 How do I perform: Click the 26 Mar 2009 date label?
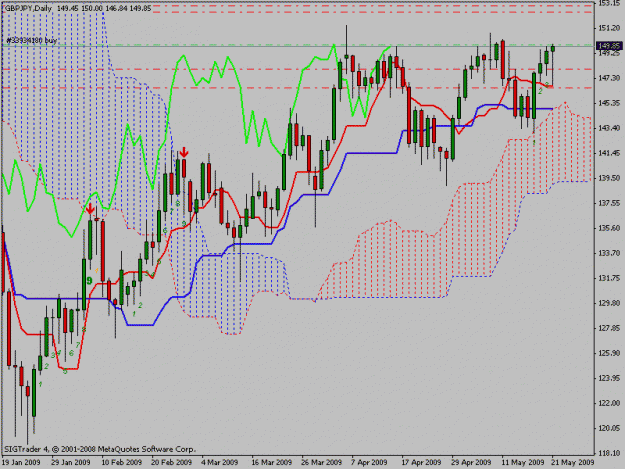(321, 462)
